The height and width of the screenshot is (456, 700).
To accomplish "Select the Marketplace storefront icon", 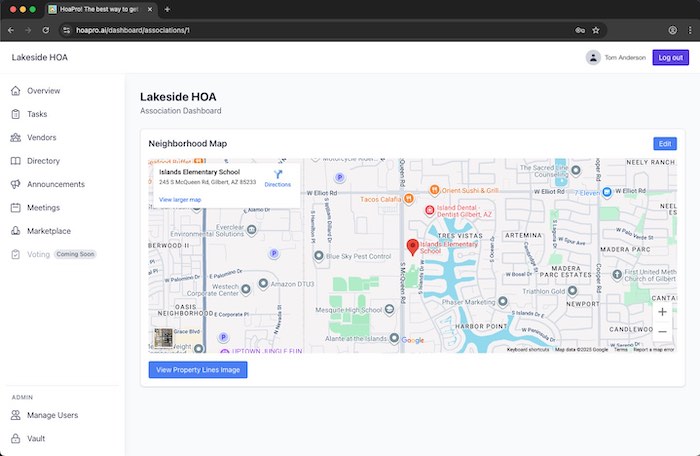I will point(16,231).
